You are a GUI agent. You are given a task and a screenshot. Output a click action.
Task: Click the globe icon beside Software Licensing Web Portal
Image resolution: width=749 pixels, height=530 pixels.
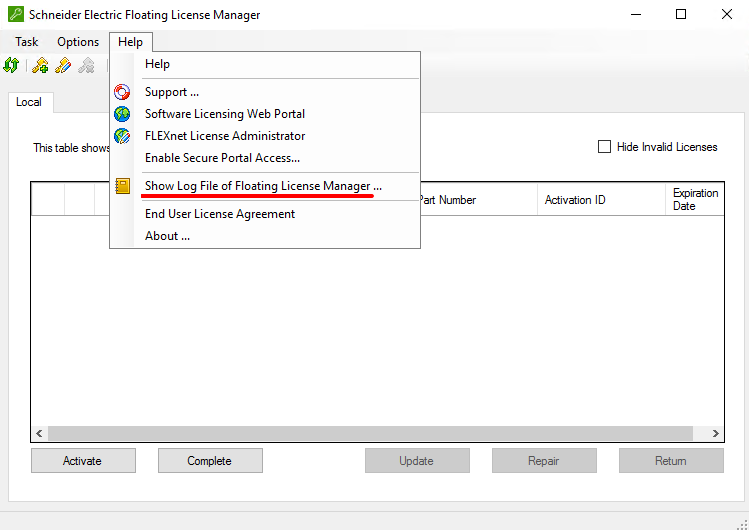coord(122,114)
